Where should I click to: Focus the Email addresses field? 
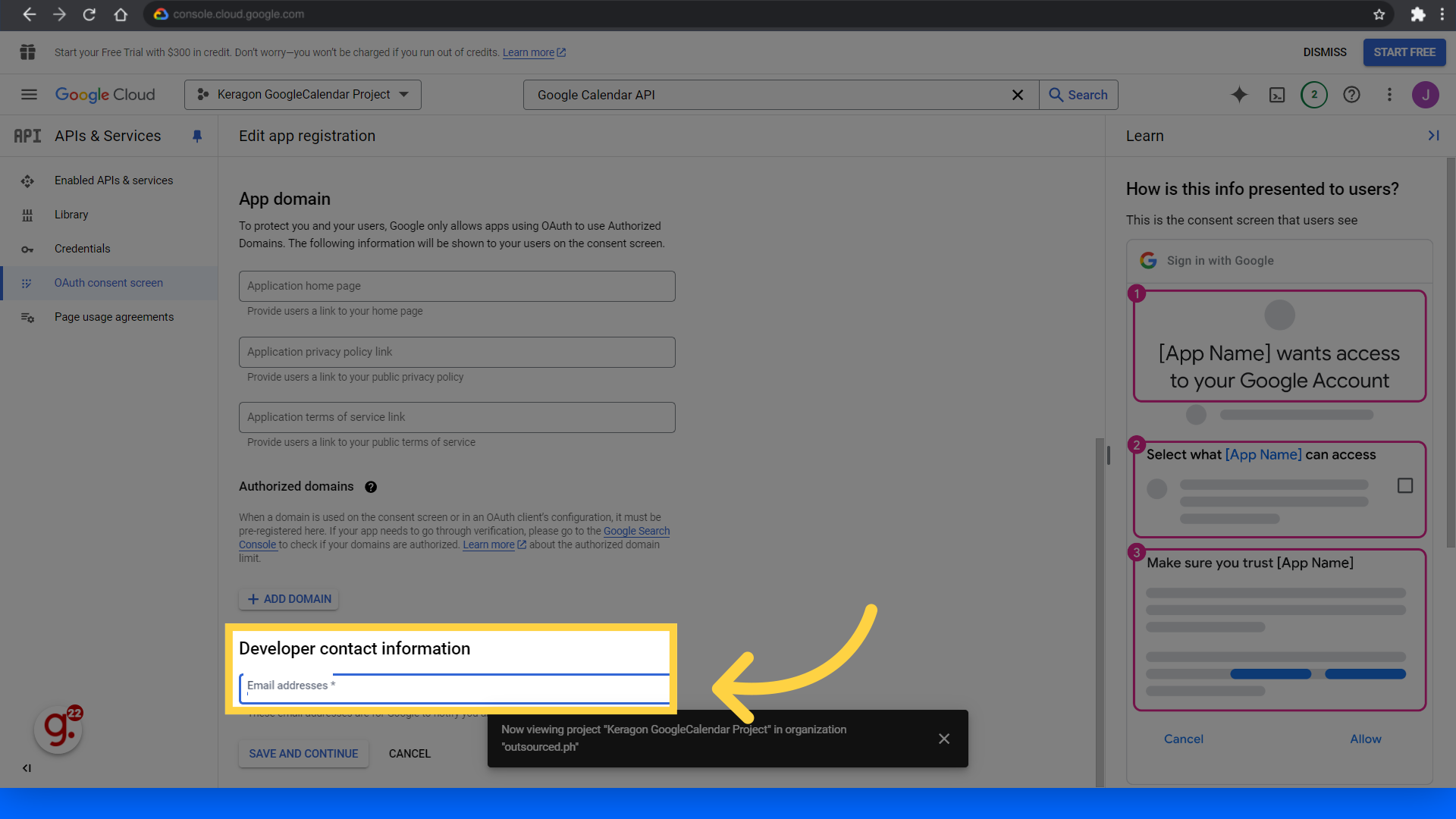455,688
